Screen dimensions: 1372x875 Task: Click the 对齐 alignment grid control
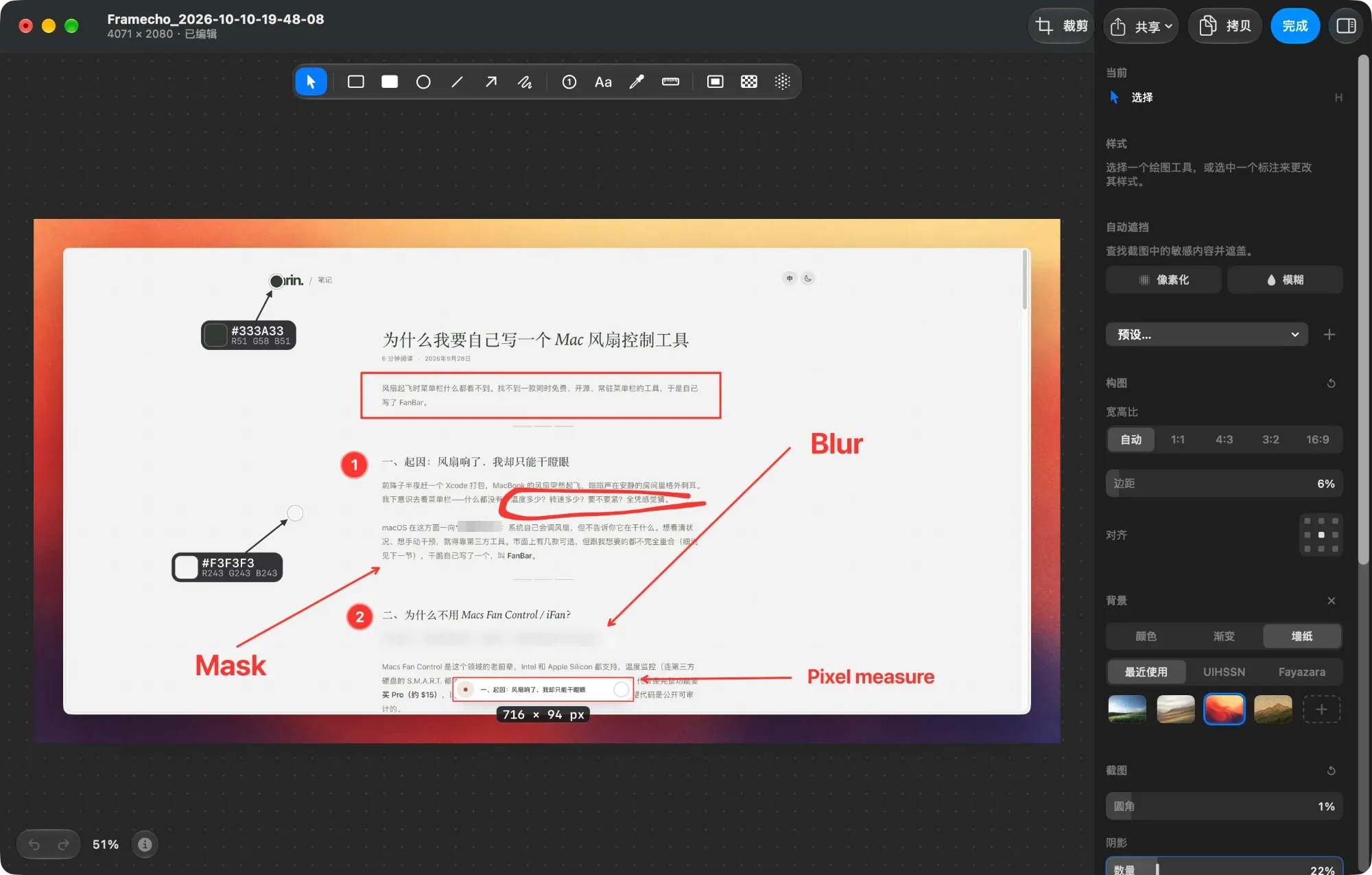(1321, 535)
